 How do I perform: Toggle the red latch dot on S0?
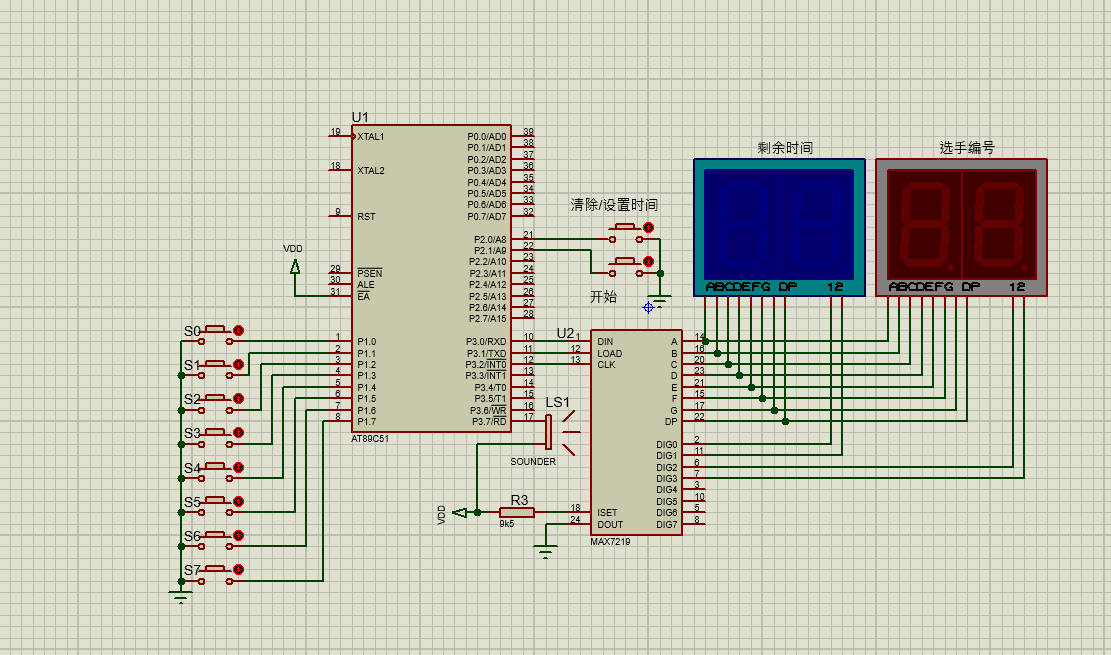(x=239, y=330)
